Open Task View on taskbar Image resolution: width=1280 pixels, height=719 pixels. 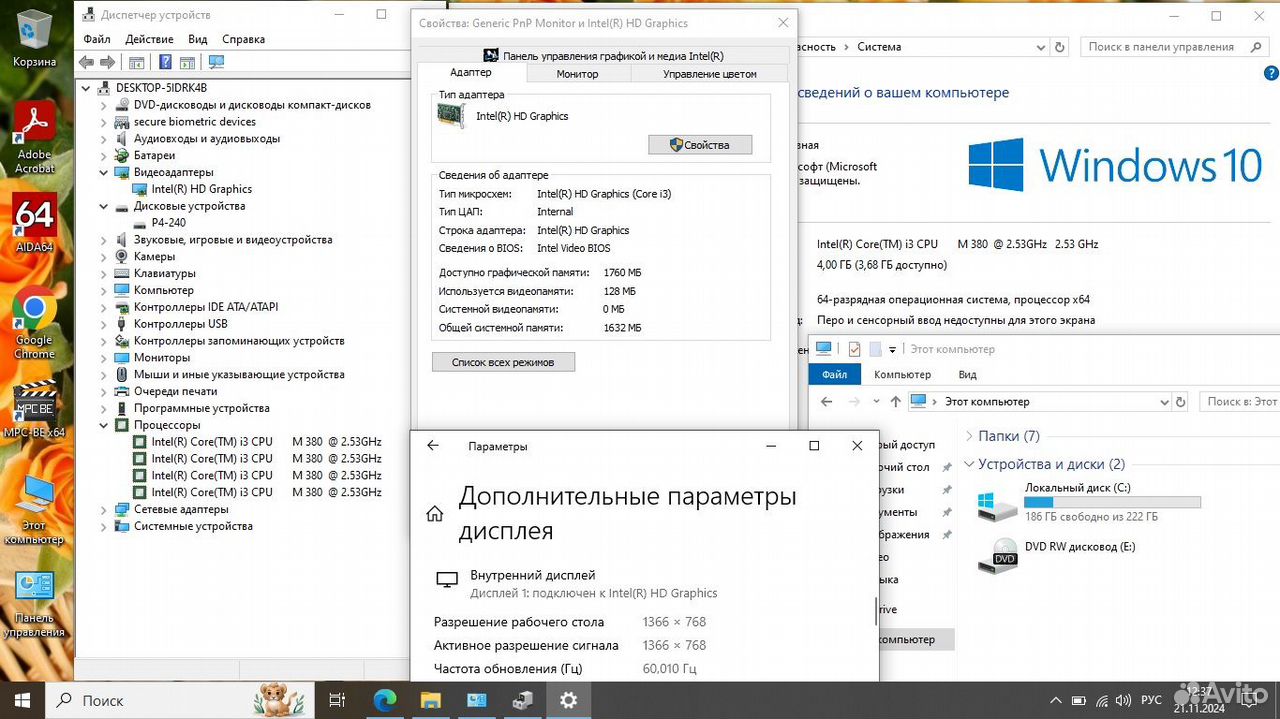[337, 700]
